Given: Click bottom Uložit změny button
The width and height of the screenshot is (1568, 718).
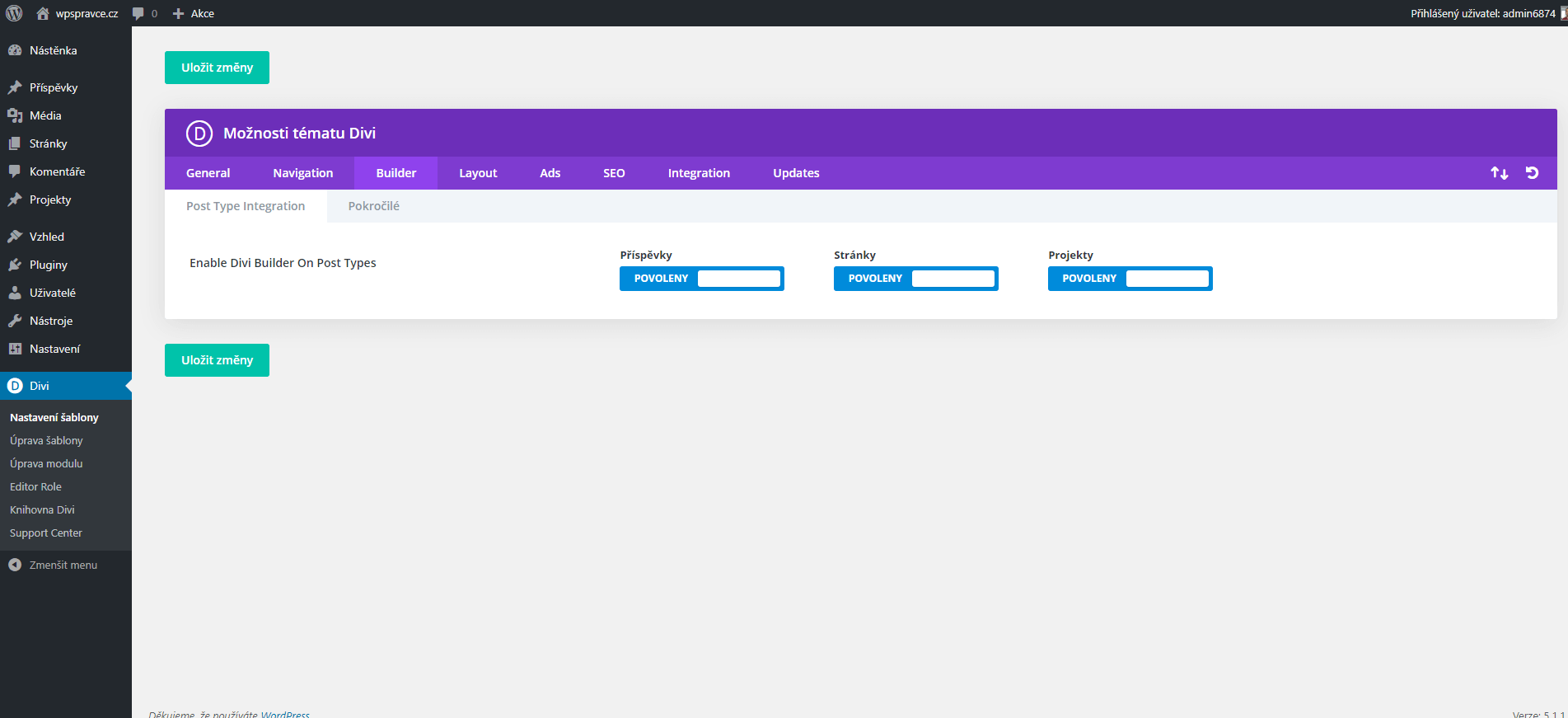Looking at the screenshot, I should point(217,360).
